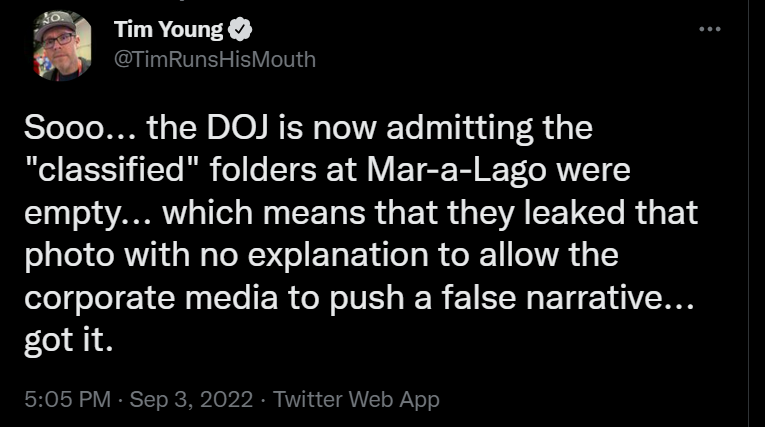765x427 pixels.
Task: Open the @TimRunsHisMouth handle link
Action: (x=215, y=59)
